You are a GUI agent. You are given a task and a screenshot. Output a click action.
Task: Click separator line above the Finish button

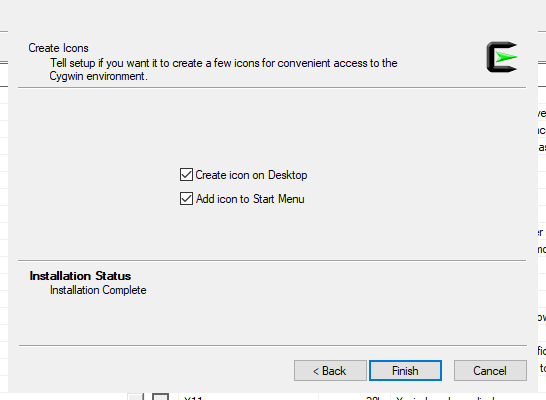[x=273, y=345]
